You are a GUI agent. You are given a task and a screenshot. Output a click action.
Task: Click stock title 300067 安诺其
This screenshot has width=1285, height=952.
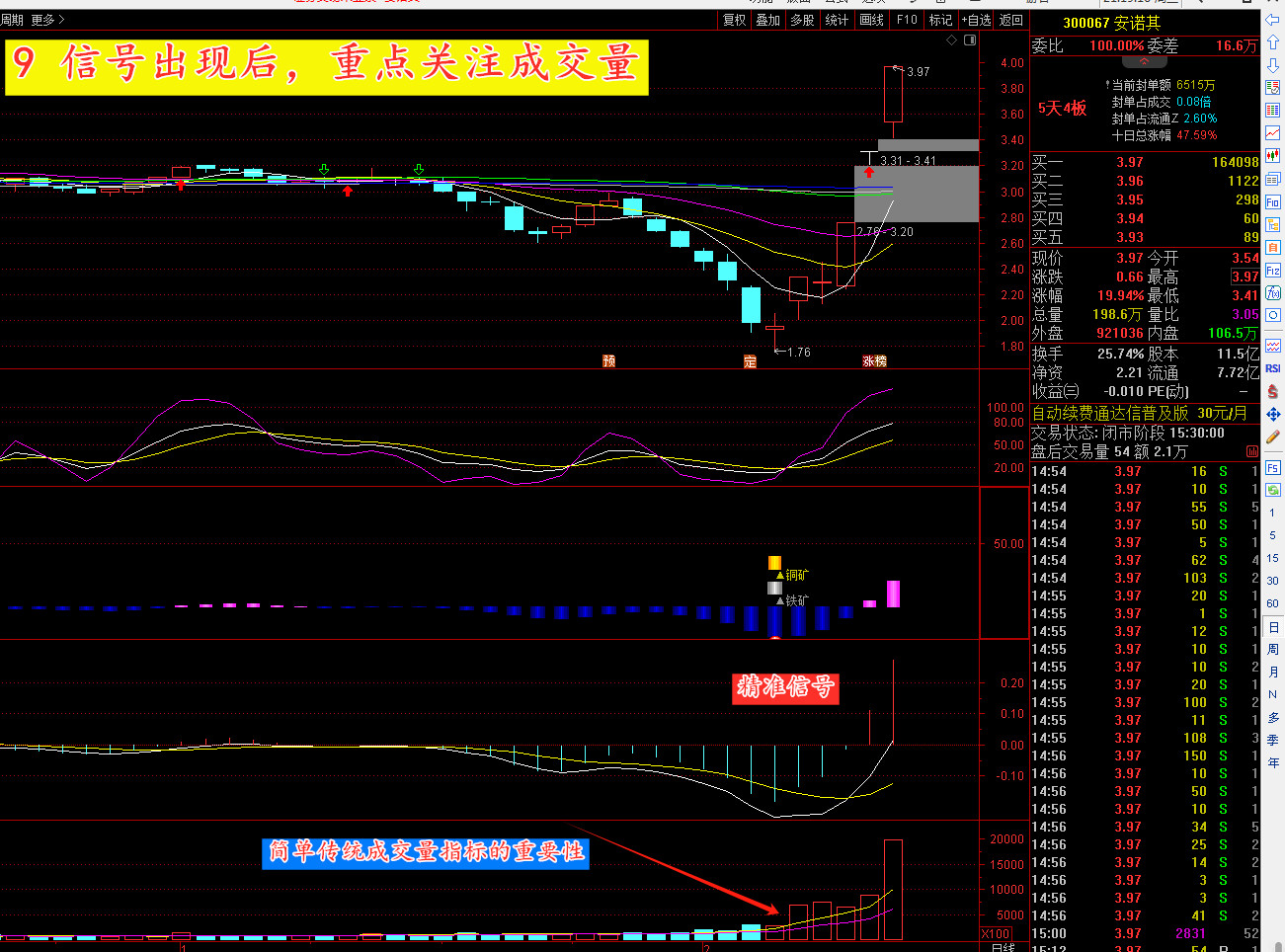[1111, 23]
